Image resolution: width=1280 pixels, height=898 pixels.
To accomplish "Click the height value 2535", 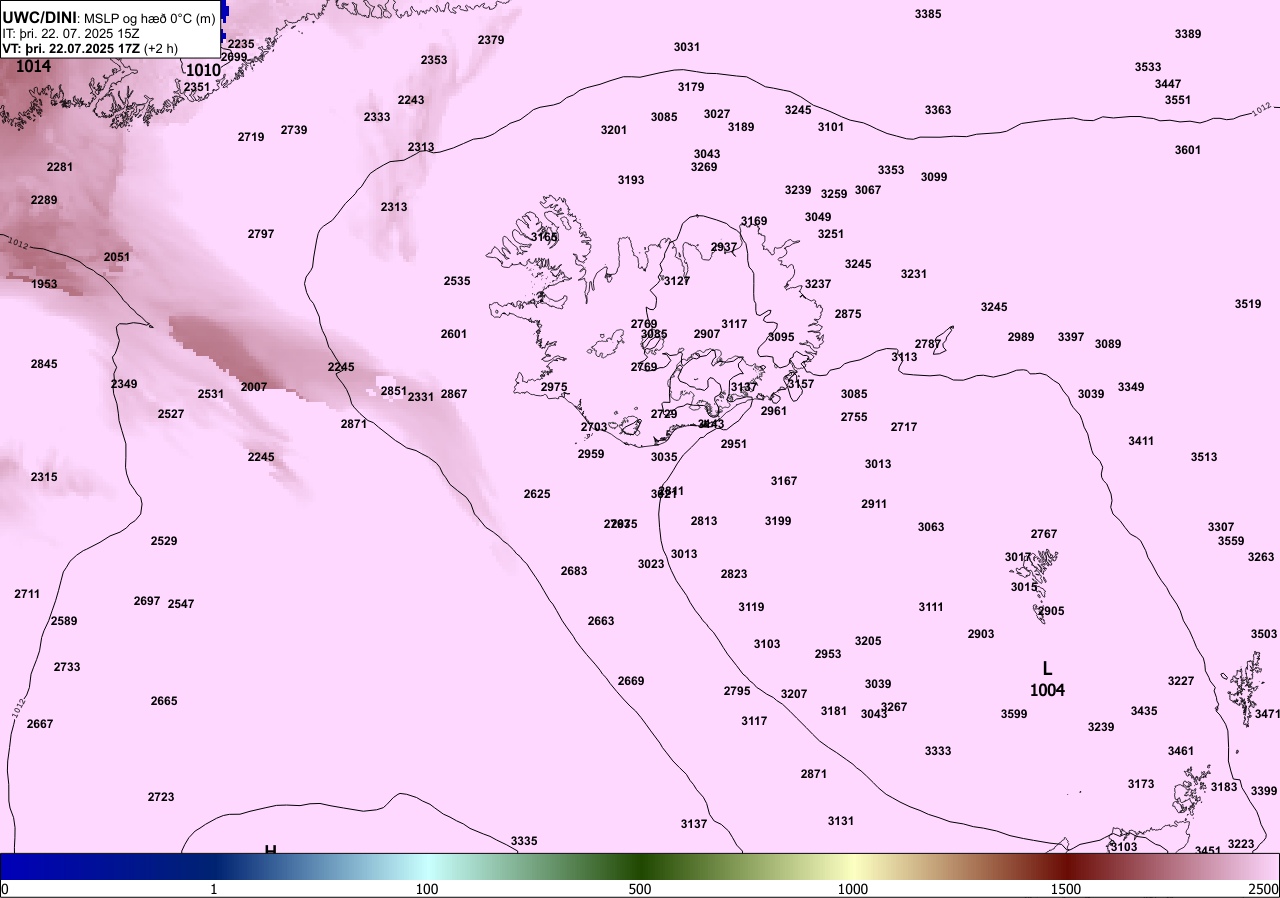I will [x=457, y=281].
